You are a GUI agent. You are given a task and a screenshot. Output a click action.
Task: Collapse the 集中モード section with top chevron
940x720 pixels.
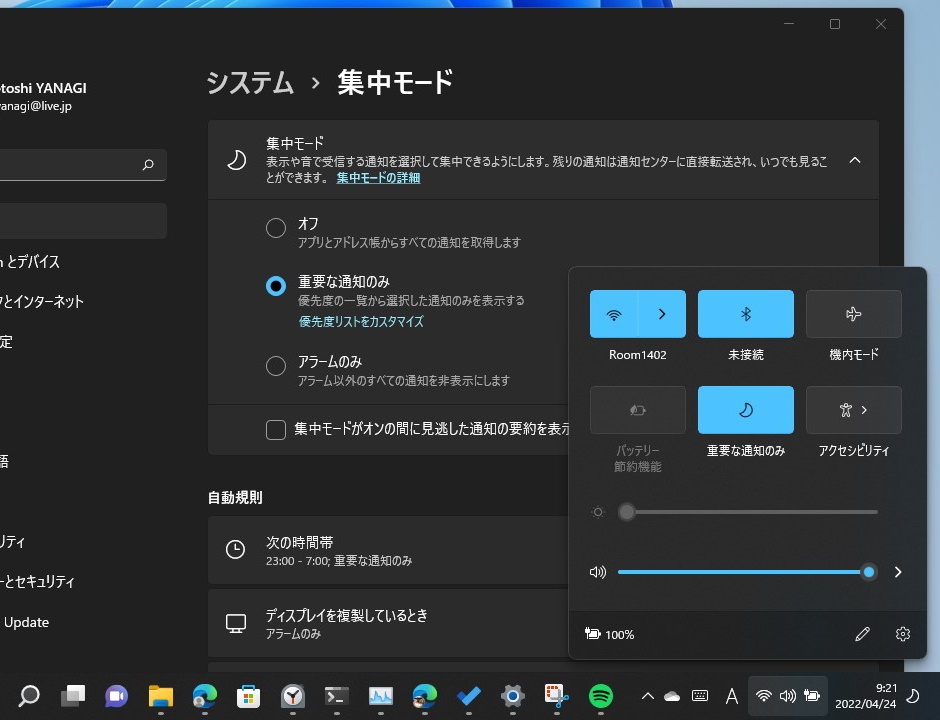(854, 159)
